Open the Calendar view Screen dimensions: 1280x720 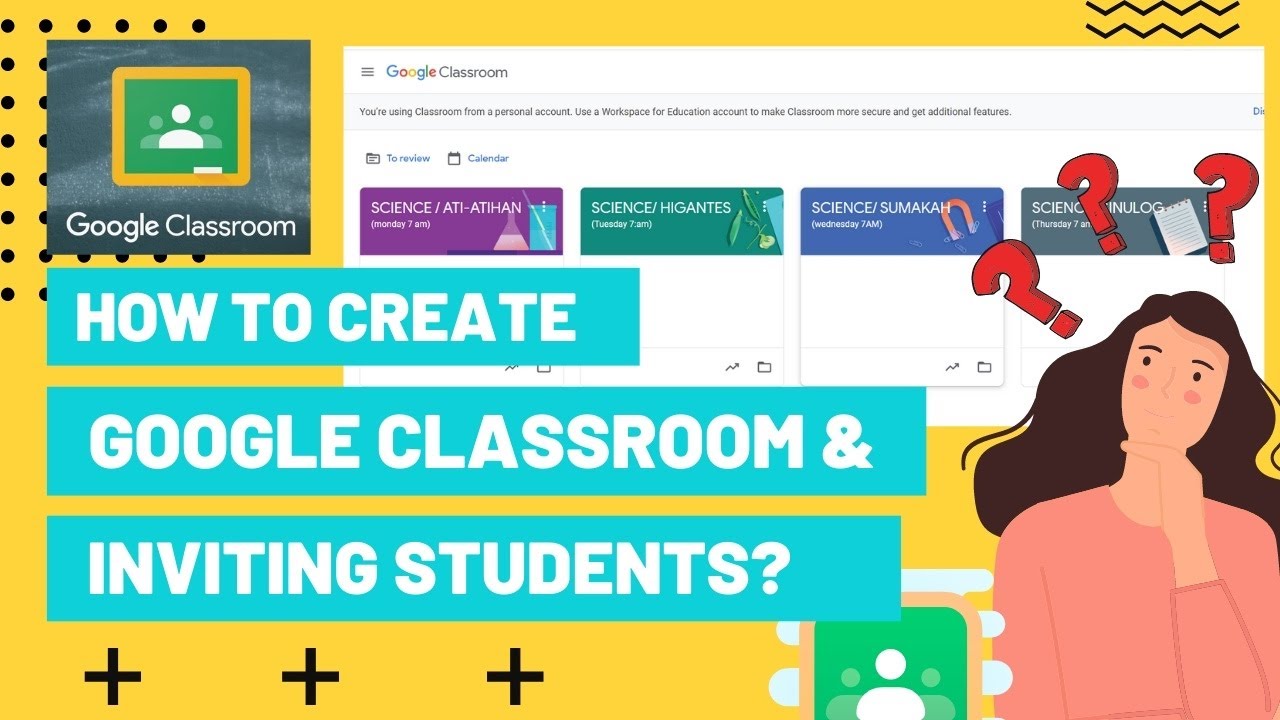click(488, 158)
